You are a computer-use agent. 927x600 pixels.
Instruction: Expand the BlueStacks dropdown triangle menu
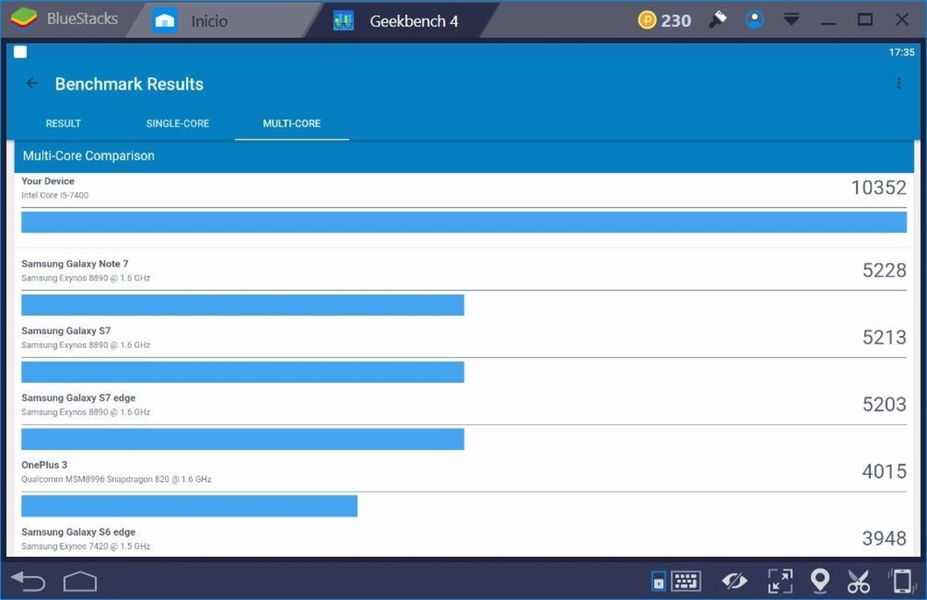tap(791, 20)
